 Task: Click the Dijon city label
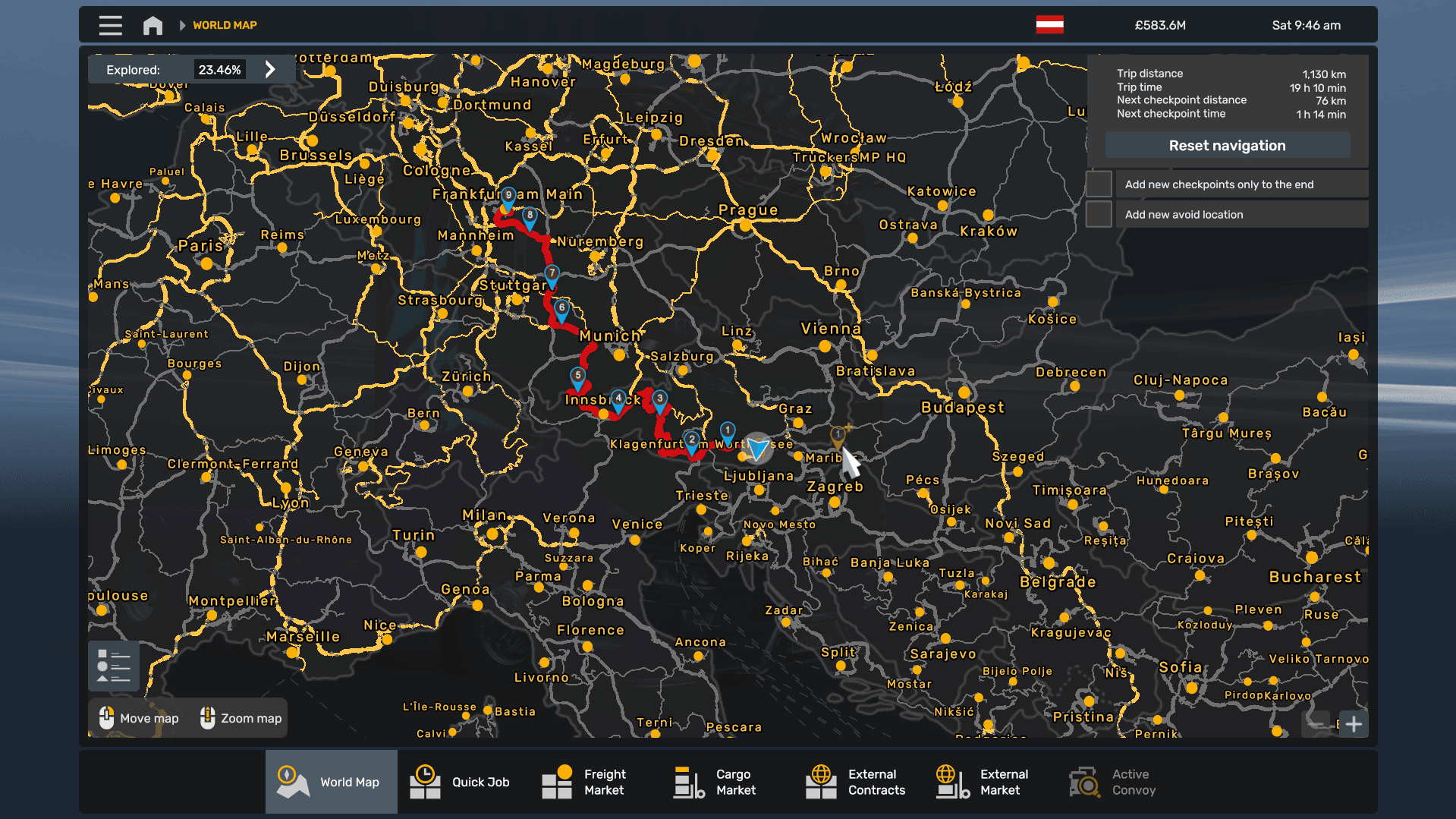[302, 367]
